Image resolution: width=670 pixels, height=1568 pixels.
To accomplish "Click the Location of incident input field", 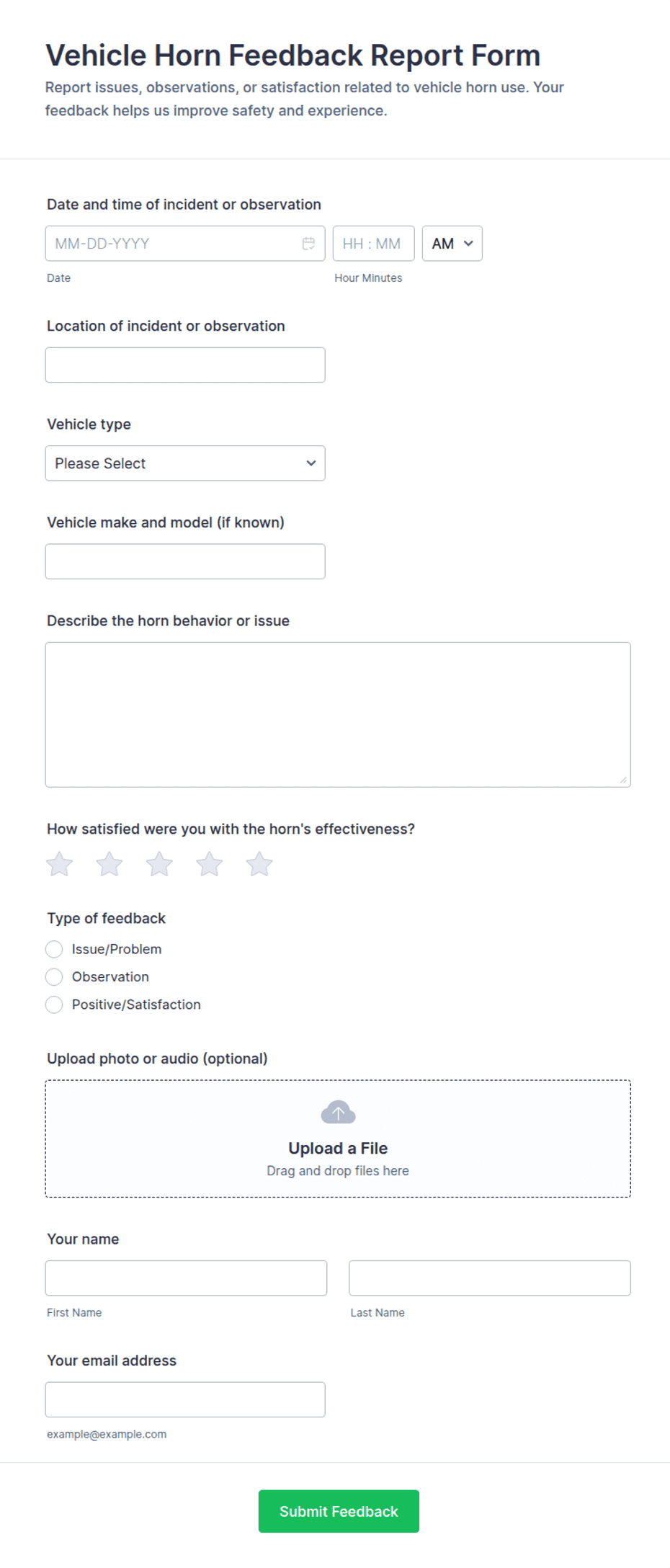I will click(185, 365).
